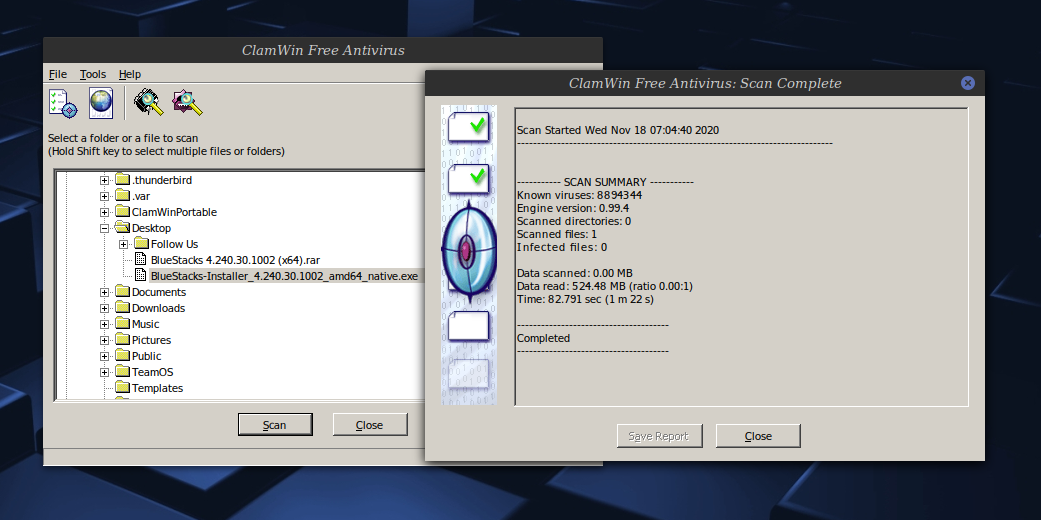Select the TeamOS folder label
Viewport: 1041px width, 520px height.
click(x=152, y=373)
